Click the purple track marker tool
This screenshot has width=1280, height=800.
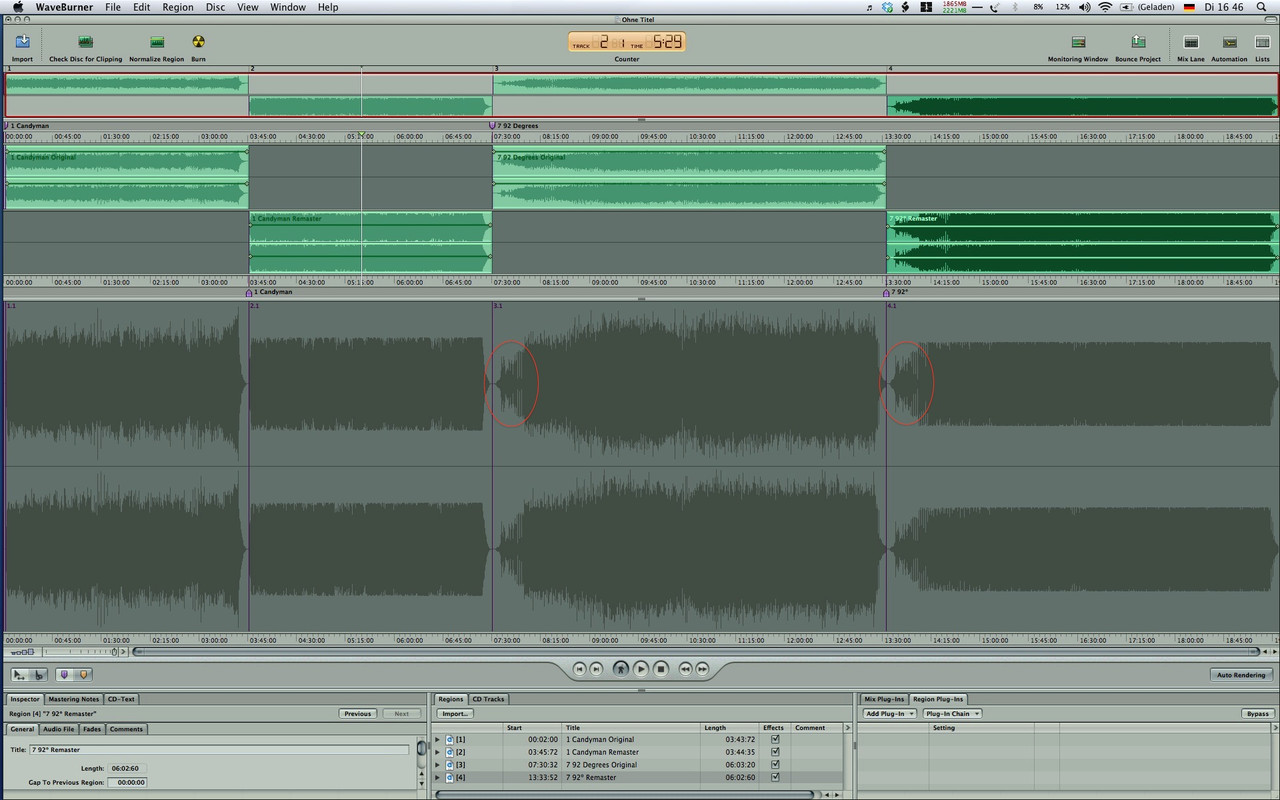(x=65, y=675)
